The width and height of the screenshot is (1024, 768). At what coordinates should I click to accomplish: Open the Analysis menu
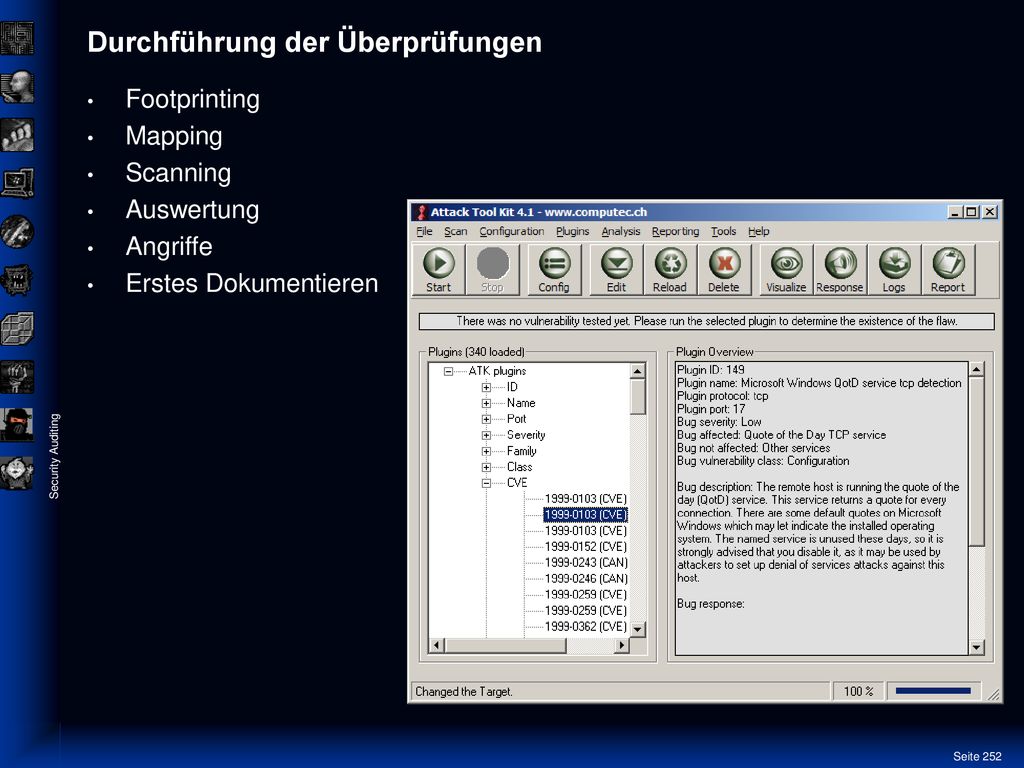pyautogui.click(x=620, y=231)
